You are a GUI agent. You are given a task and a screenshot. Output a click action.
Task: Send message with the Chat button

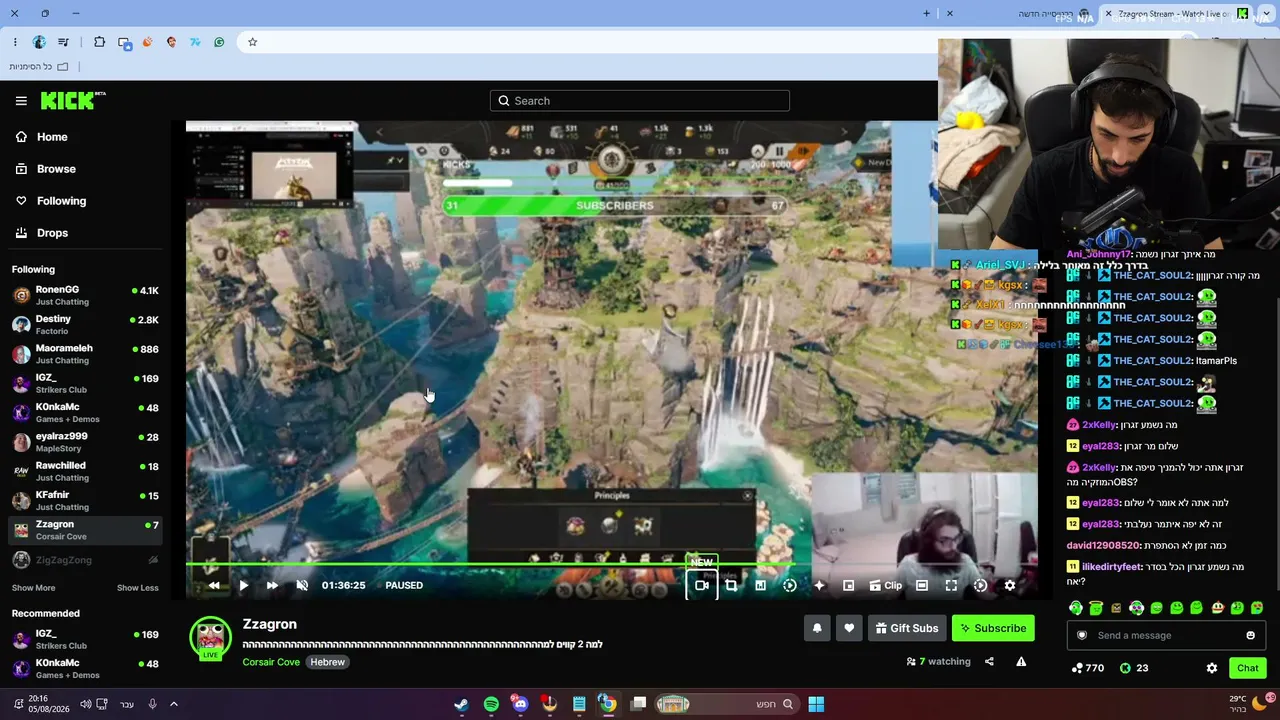click(x=1248, y=668)
